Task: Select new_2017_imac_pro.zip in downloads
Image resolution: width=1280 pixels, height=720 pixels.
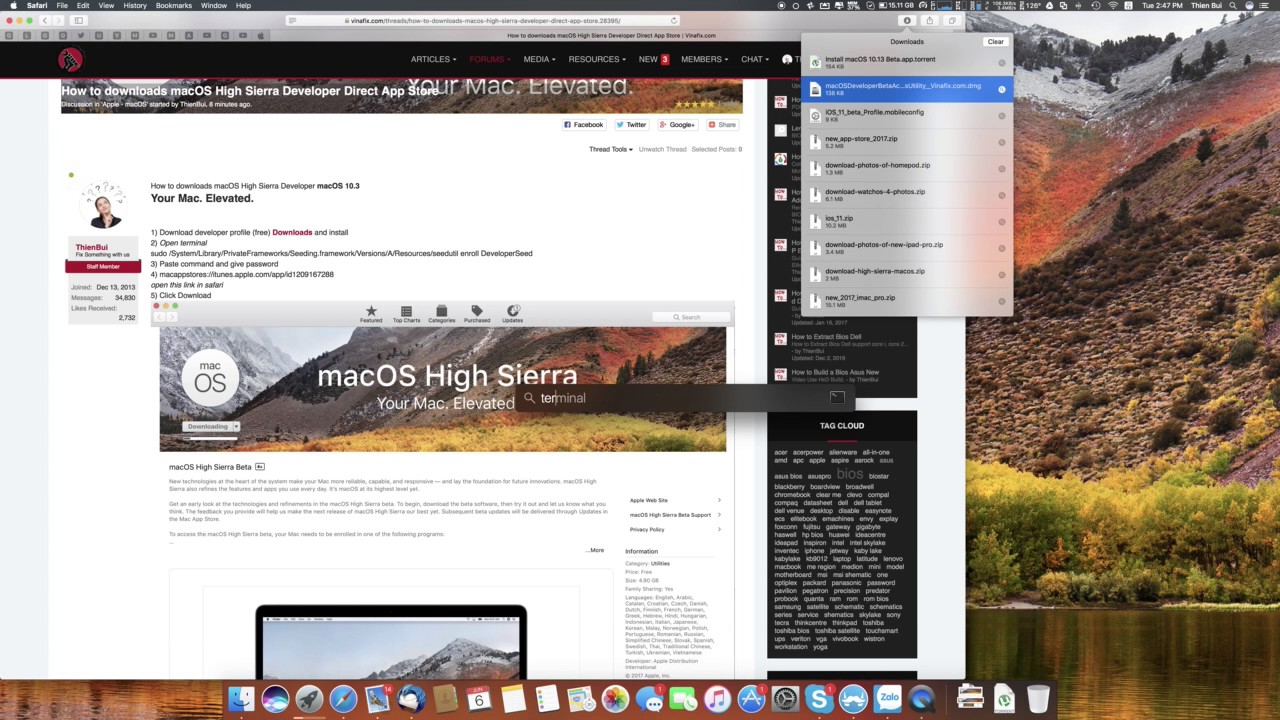Action: [x=907, y=301]
